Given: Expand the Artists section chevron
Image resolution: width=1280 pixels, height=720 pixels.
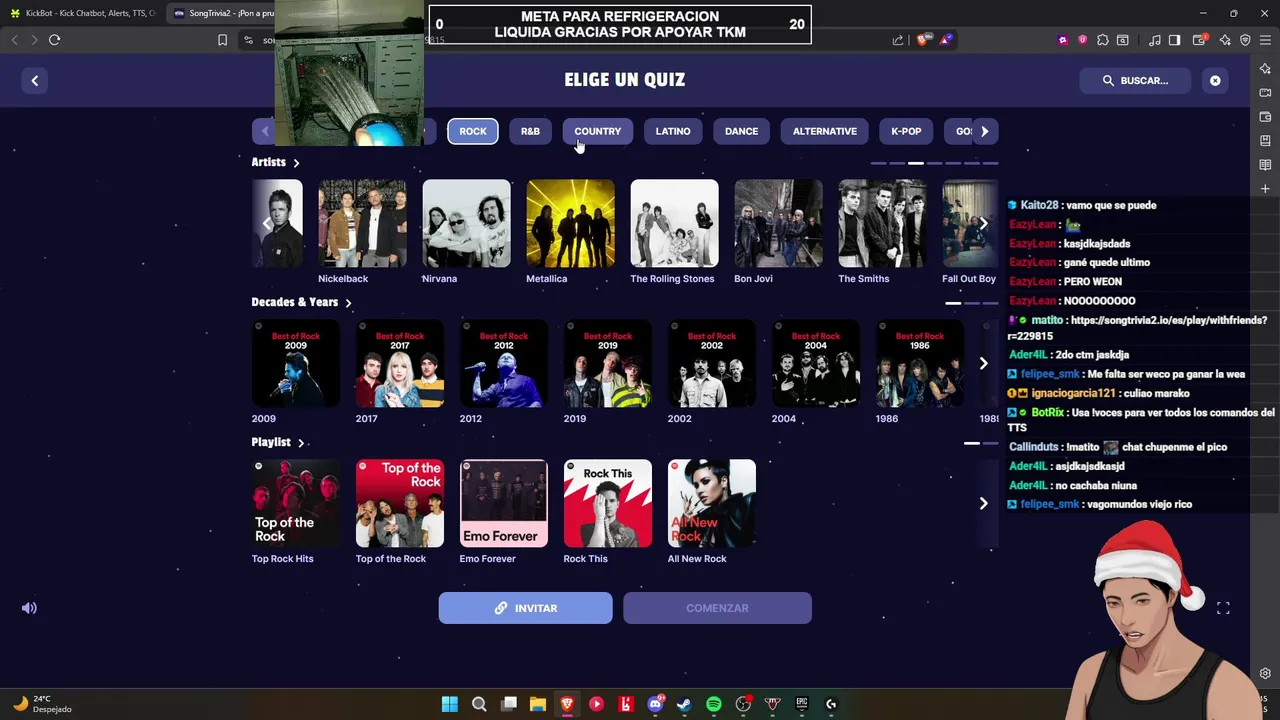Looking at the screenshot, I should [296, 162].
